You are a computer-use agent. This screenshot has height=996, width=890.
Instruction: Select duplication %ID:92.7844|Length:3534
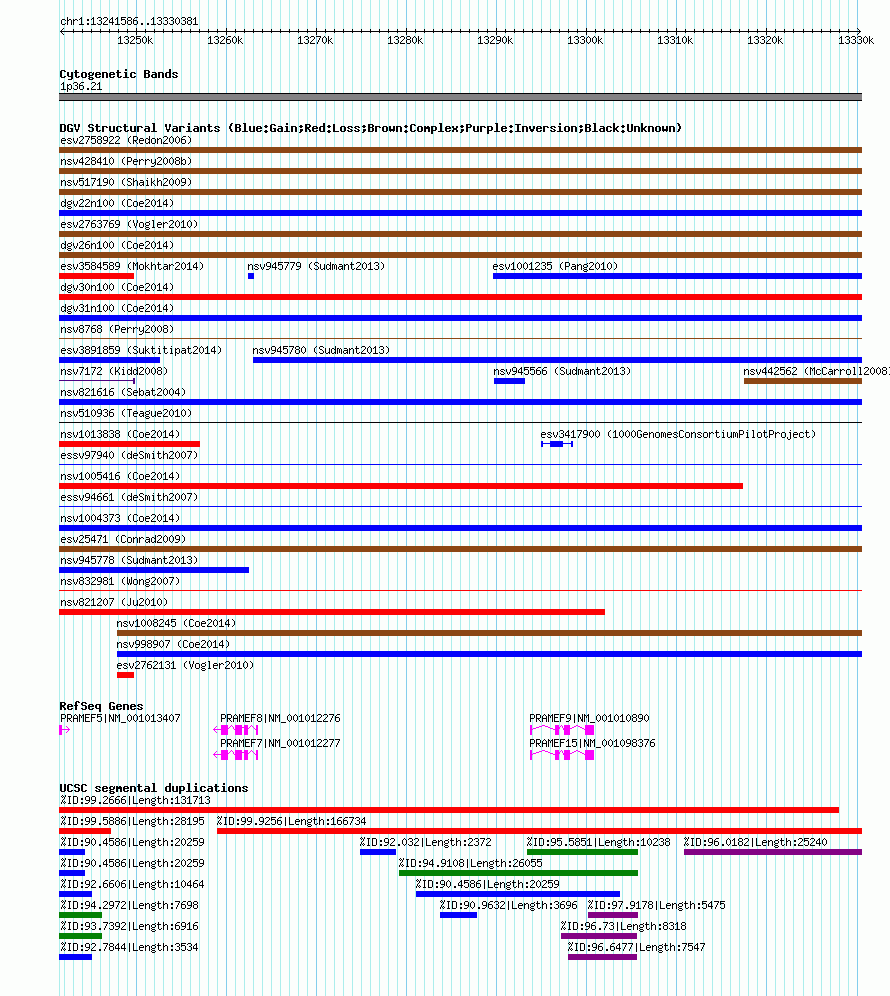(76, 956)
